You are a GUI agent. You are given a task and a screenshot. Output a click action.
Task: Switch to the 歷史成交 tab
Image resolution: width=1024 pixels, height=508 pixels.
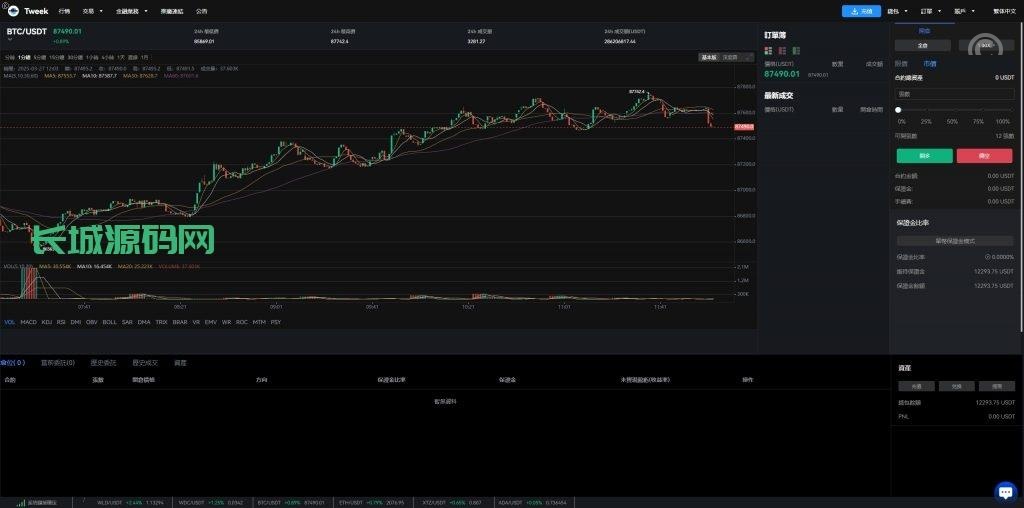(145, 363)
